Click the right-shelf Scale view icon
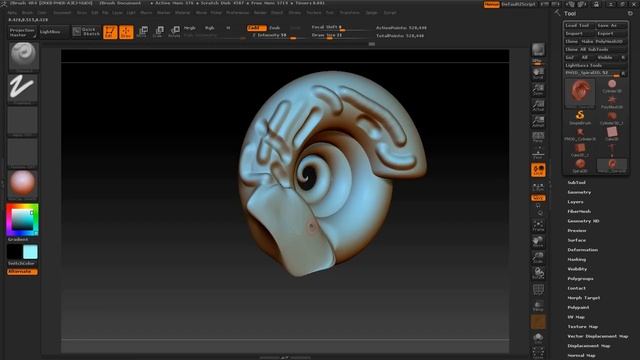Screen dimensions: 640x360 [538, 258]
